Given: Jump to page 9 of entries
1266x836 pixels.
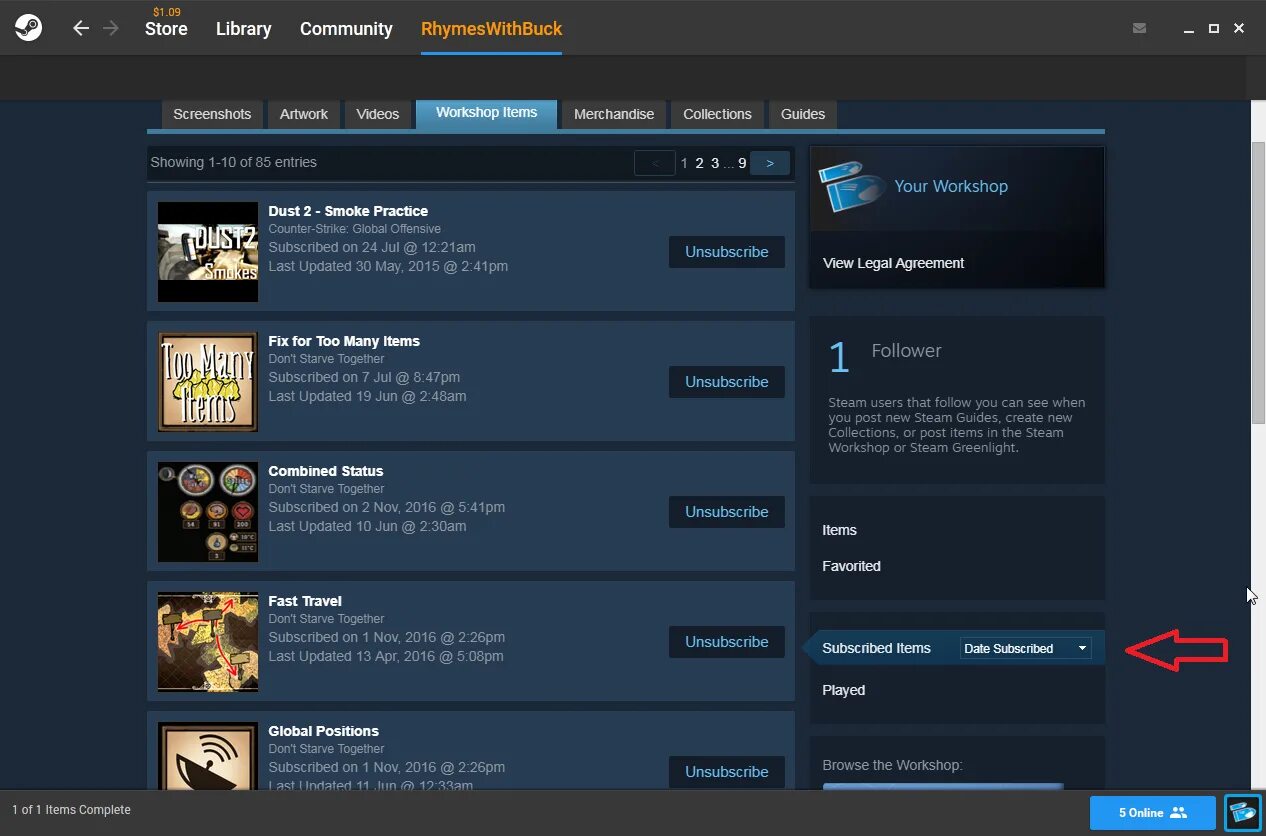Looking at the screenshot, I should point(742,163).
